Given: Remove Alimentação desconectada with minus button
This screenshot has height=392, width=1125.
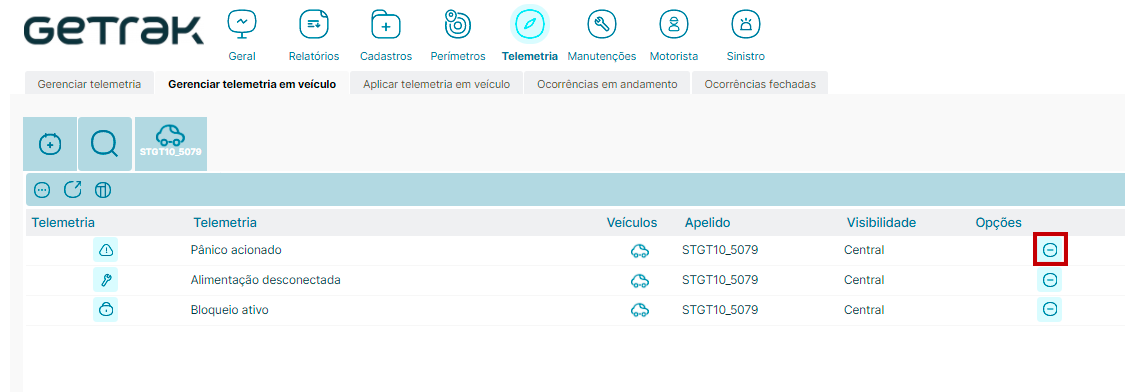Looking at the screenshot, I should (1050, 279).
